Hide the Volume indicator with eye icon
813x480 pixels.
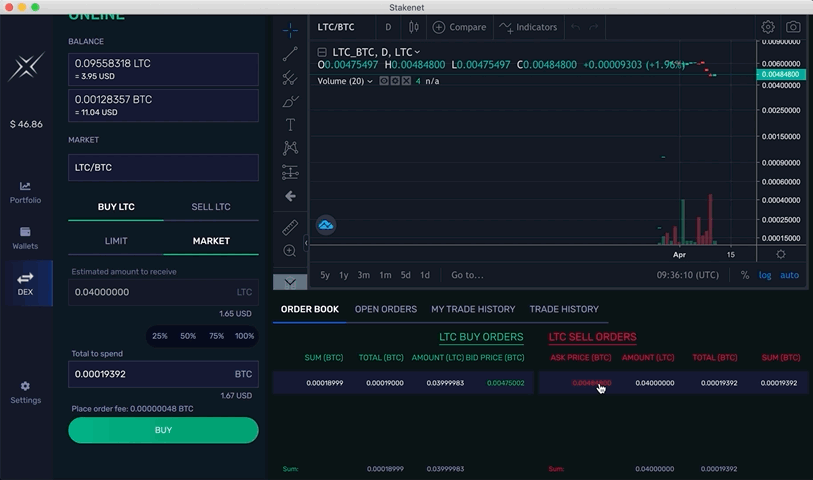[x=384, y=81]
